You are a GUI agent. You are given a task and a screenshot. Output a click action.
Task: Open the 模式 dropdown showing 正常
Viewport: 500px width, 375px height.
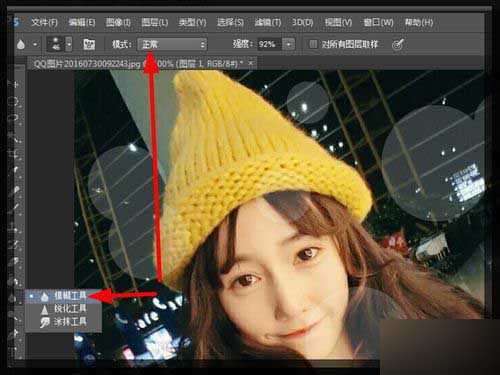click(x=172, y=44)
